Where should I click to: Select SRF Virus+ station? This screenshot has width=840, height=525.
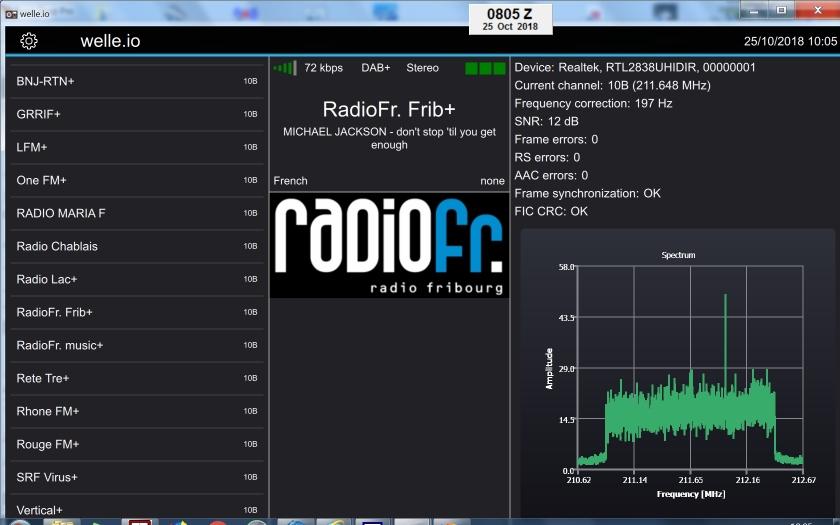[x=137, y=477]
